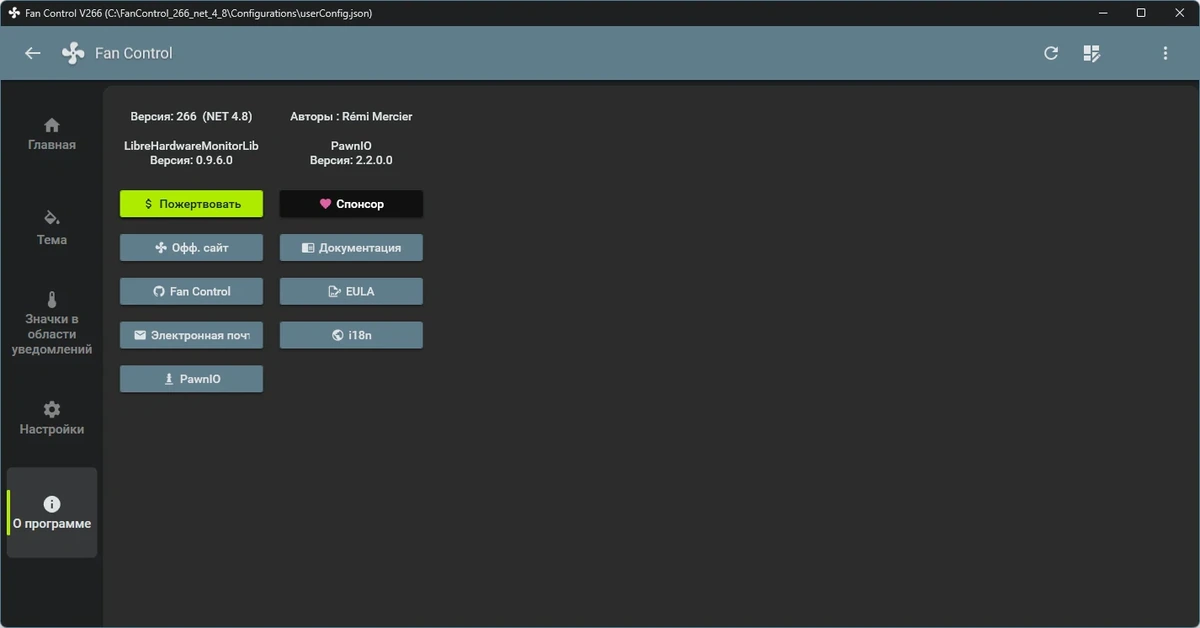Open the Fan Control GitHub button
Screen dimensions: 1200x628
[191, 292]
